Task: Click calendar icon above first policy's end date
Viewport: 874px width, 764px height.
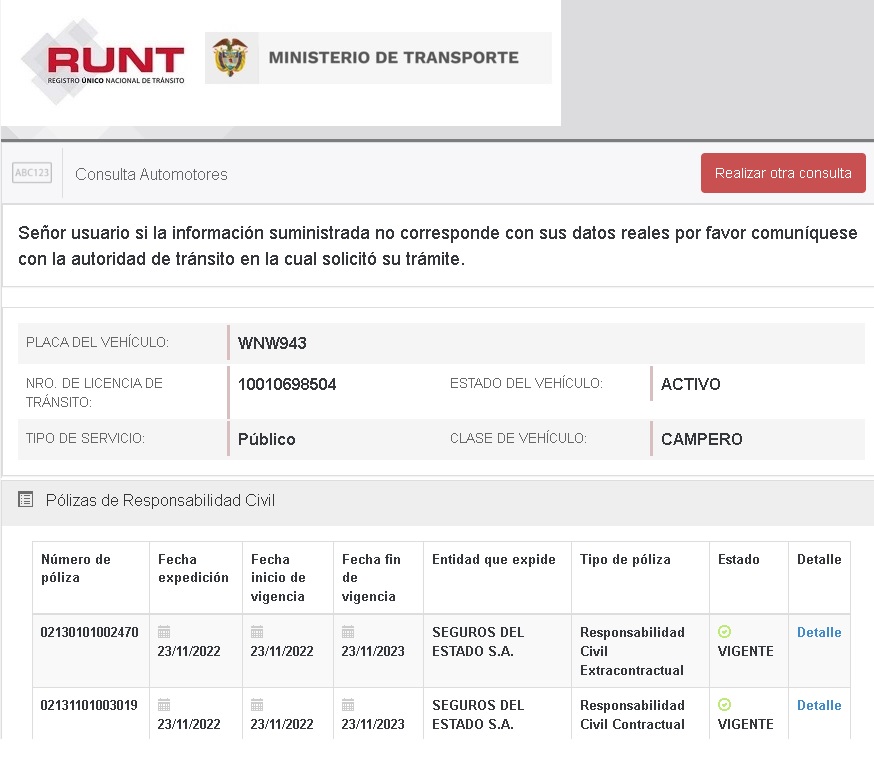Action: [x=348, y=632]
